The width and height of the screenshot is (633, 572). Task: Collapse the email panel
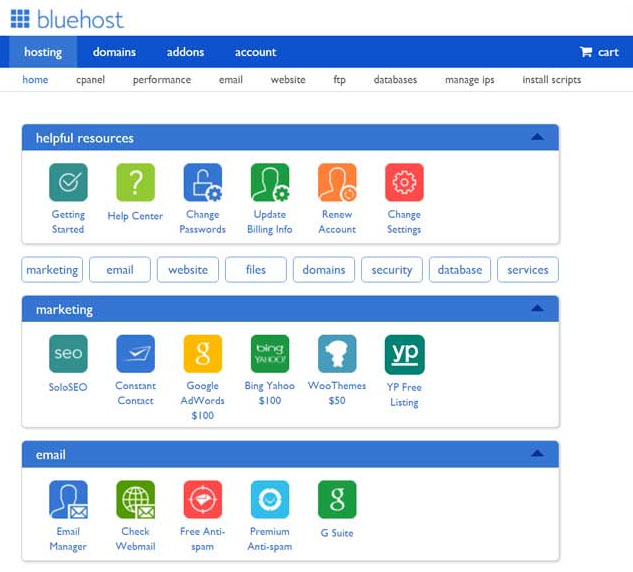(537, 453)
